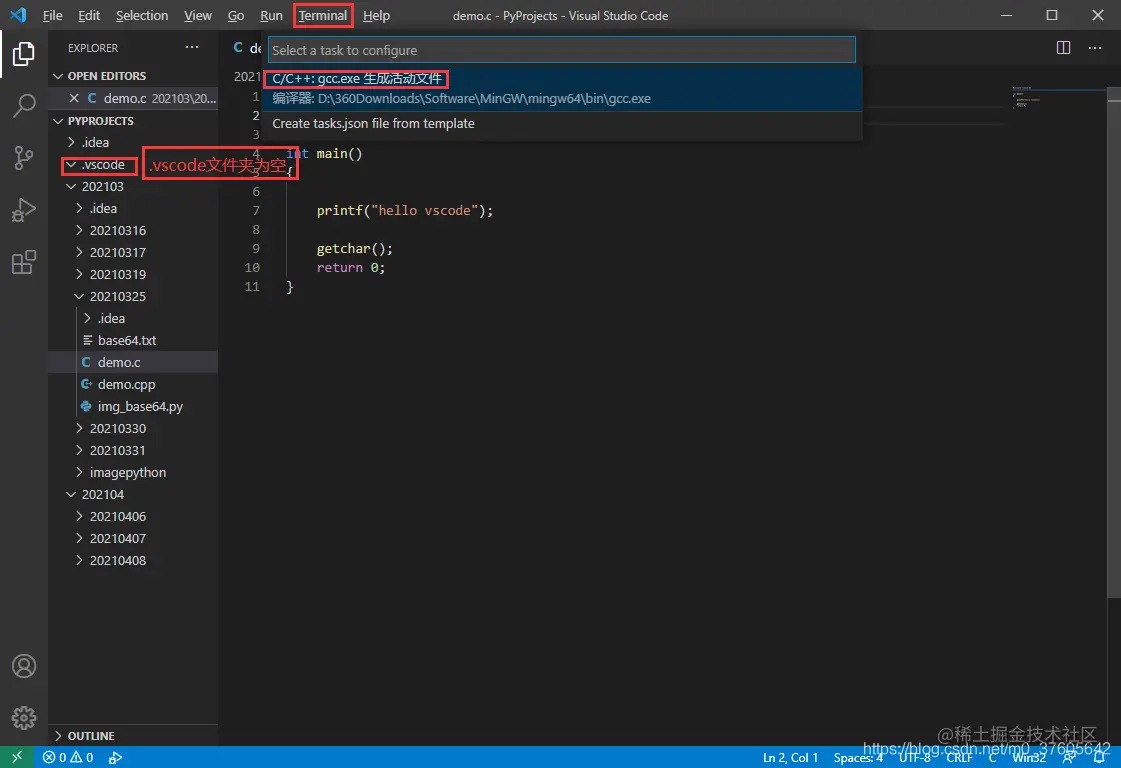1121x768 pixels.
Task: Click CRLF end of line setting
Action: 959,757
